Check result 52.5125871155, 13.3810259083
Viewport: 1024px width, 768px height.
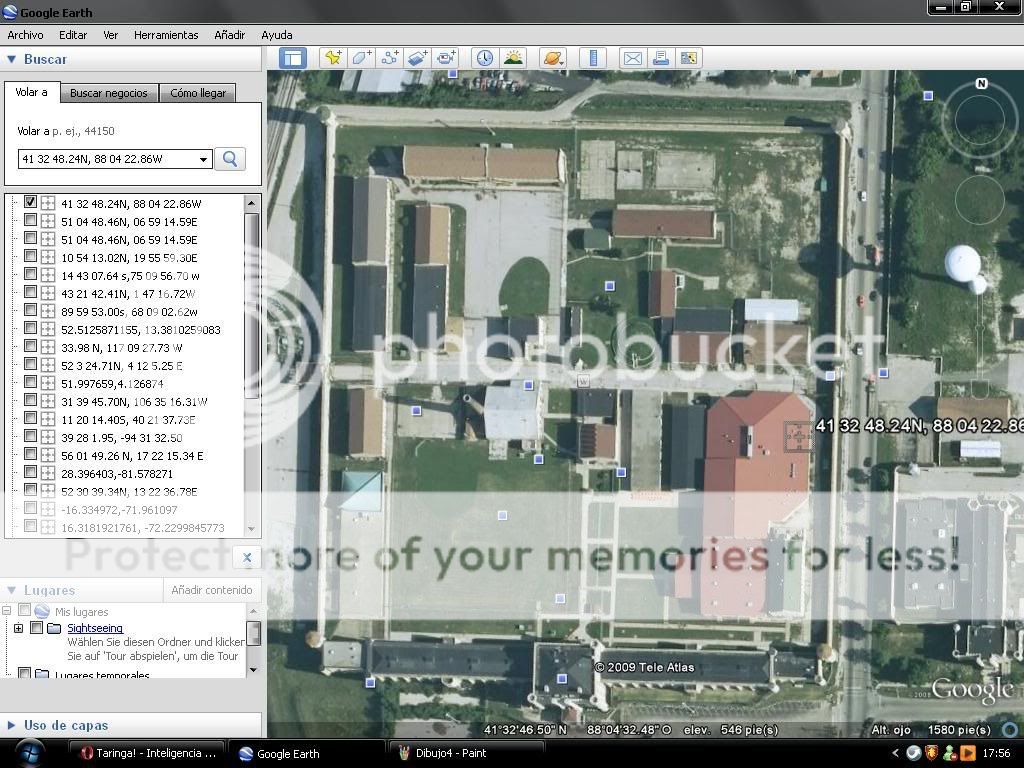(30, 328)
